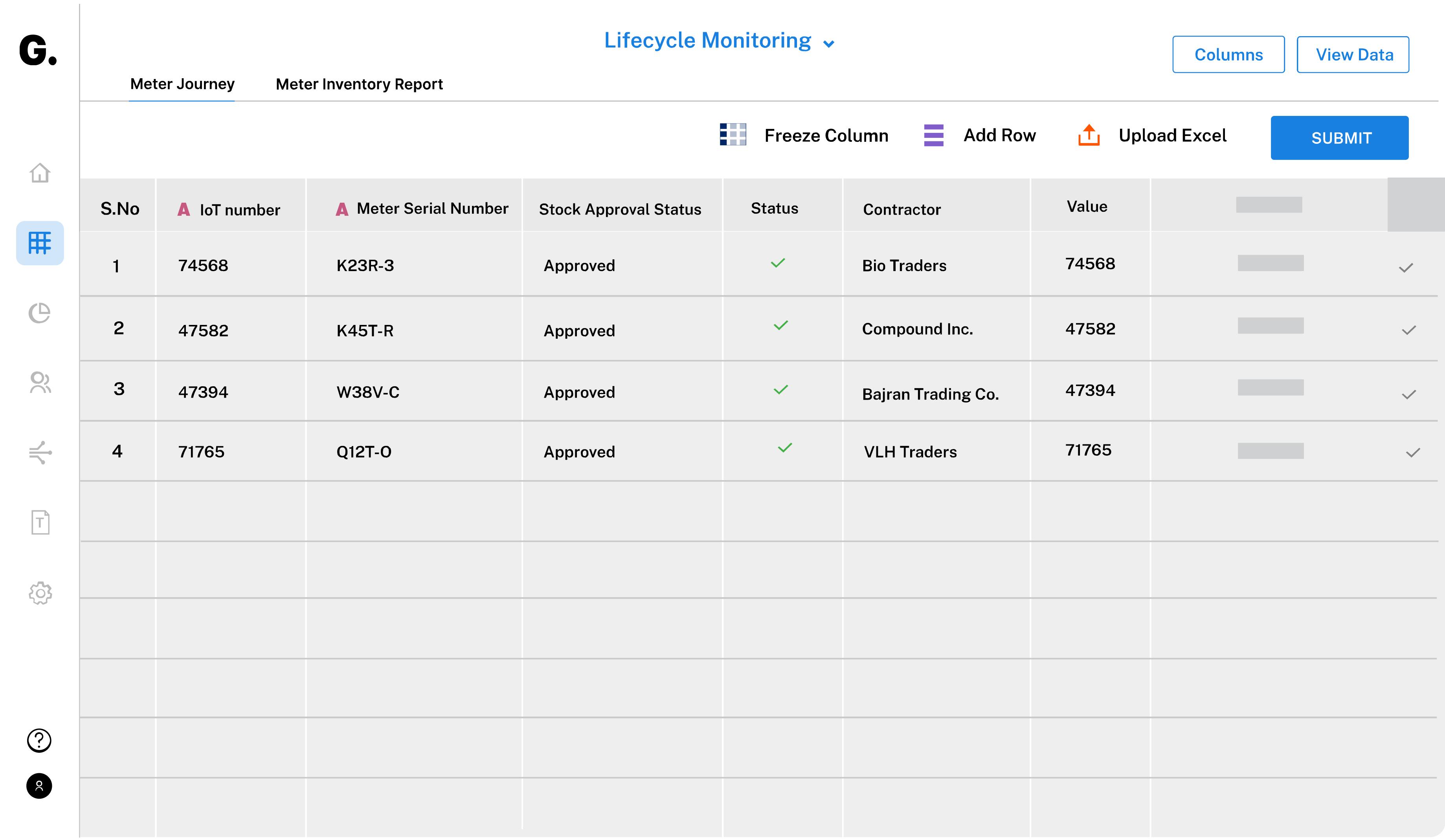
Task: Open the users icon in sidebar
Action: (x=40, y=383)
